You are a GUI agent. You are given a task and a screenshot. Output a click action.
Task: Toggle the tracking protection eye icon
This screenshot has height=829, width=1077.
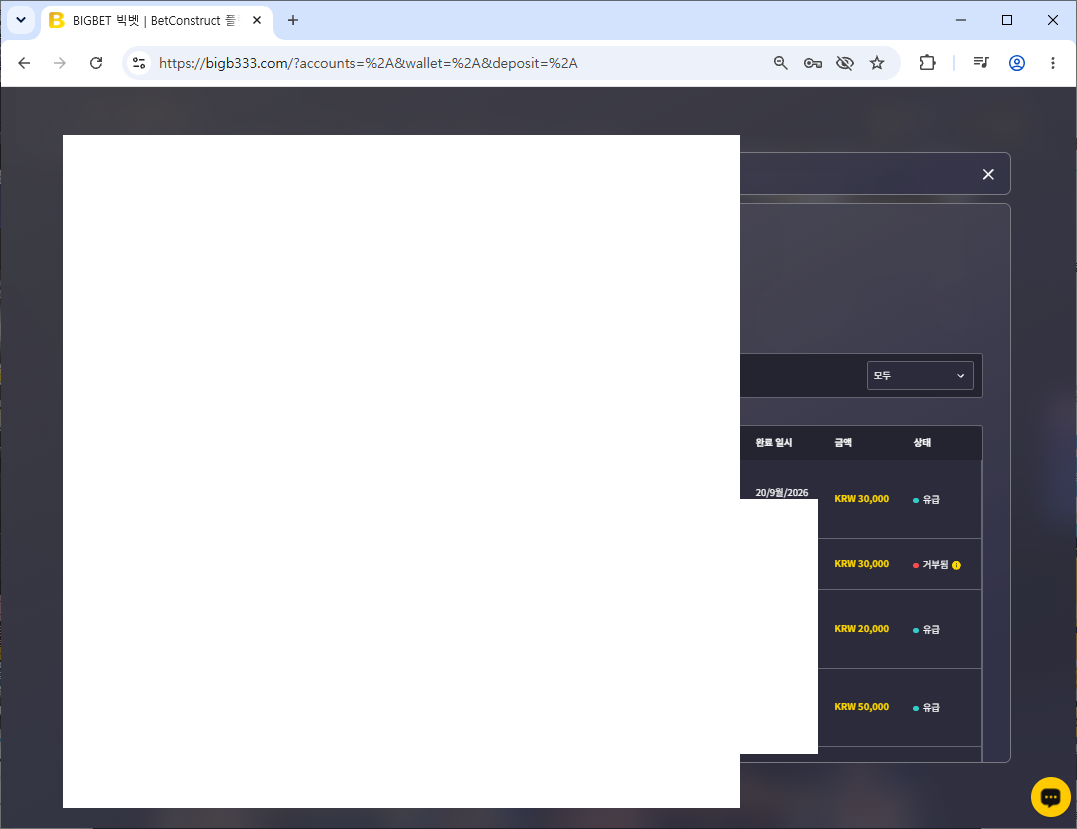tap(845, 63)
